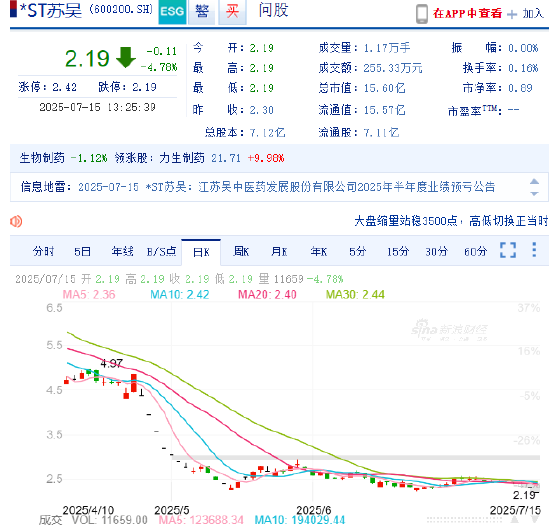This screenshot has height=526, width=550.
Task: Click the plus icon to add stock
Action: point(512,14)
